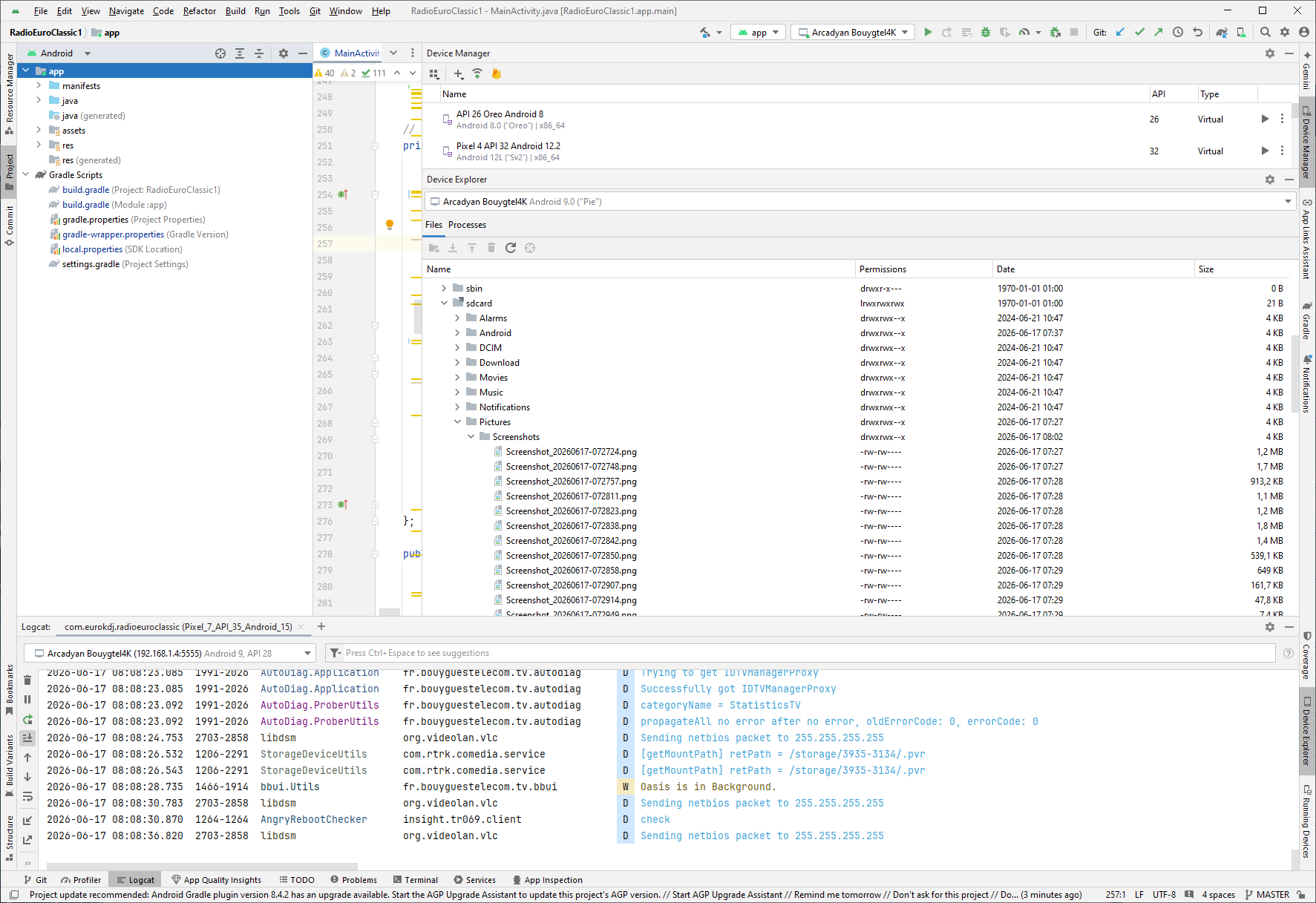Open the app run configuration dropdown
Screen dimensions: 1316x903
[759, 33]
